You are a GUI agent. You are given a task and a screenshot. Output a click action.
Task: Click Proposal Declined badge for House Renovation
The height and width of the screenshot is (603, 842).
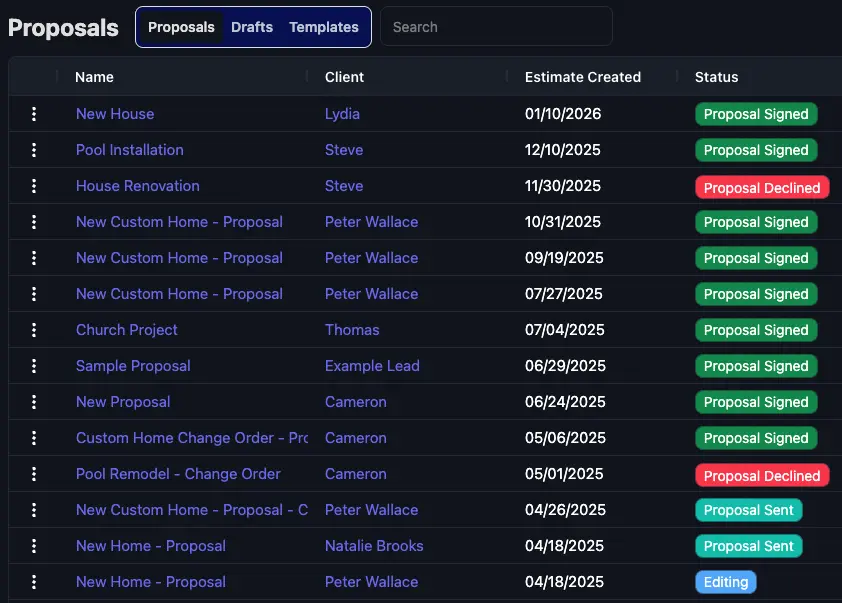pyautogui.click(x=762, y=188)
